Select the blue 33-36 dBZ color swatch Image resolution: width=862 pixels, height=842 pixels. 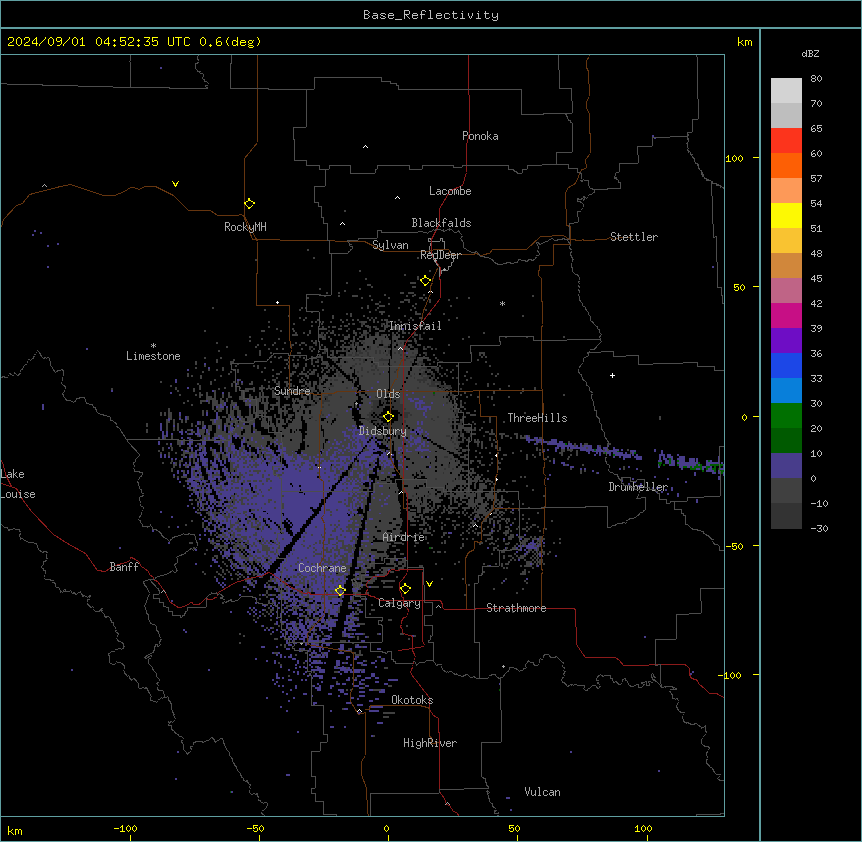tap(786, 365)
